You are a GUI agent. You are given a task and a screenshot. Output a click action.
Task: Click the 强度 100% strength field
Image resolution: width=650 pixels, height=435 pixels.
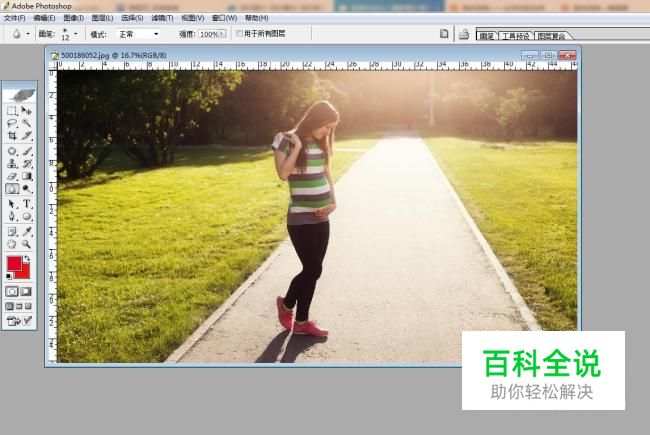pos(208,34)
